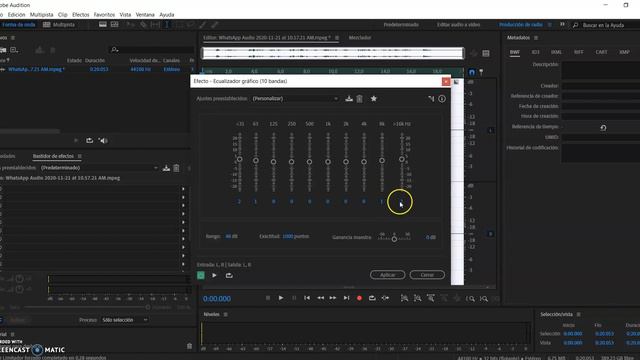This screenshot has height=360, width=640.
Task: Switch to Multipista view
Action: [x=59, y=25]
